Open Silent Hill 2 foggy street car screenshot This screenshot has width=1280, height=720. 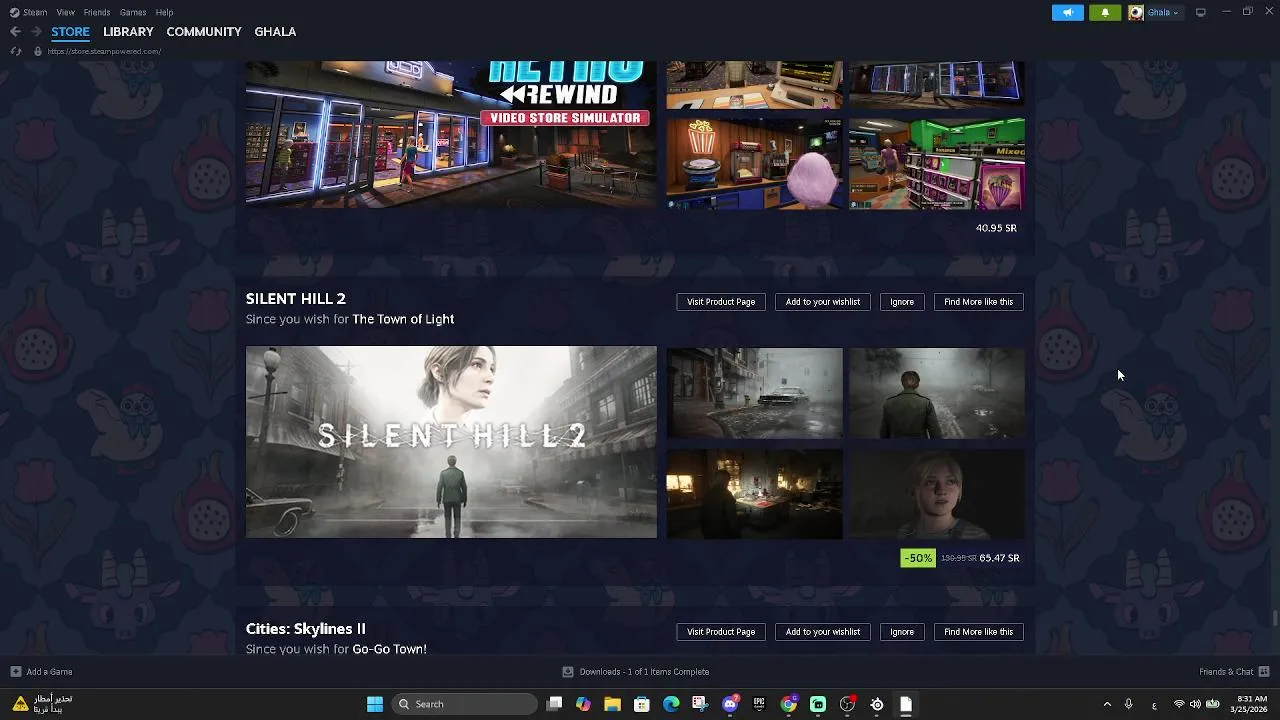[x=755, y=393]
